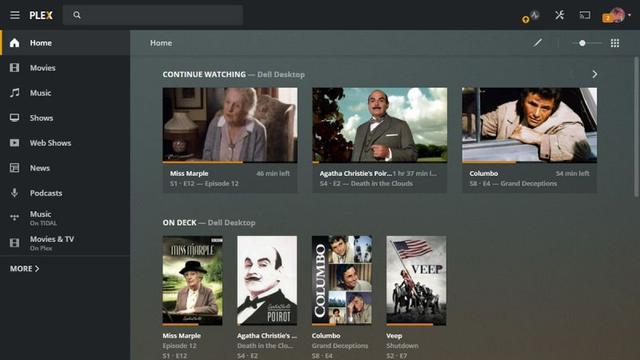Image resolution: width=640 pixels, height=360 pixels.
Task: Click the grid view icon
Action: 615,43
